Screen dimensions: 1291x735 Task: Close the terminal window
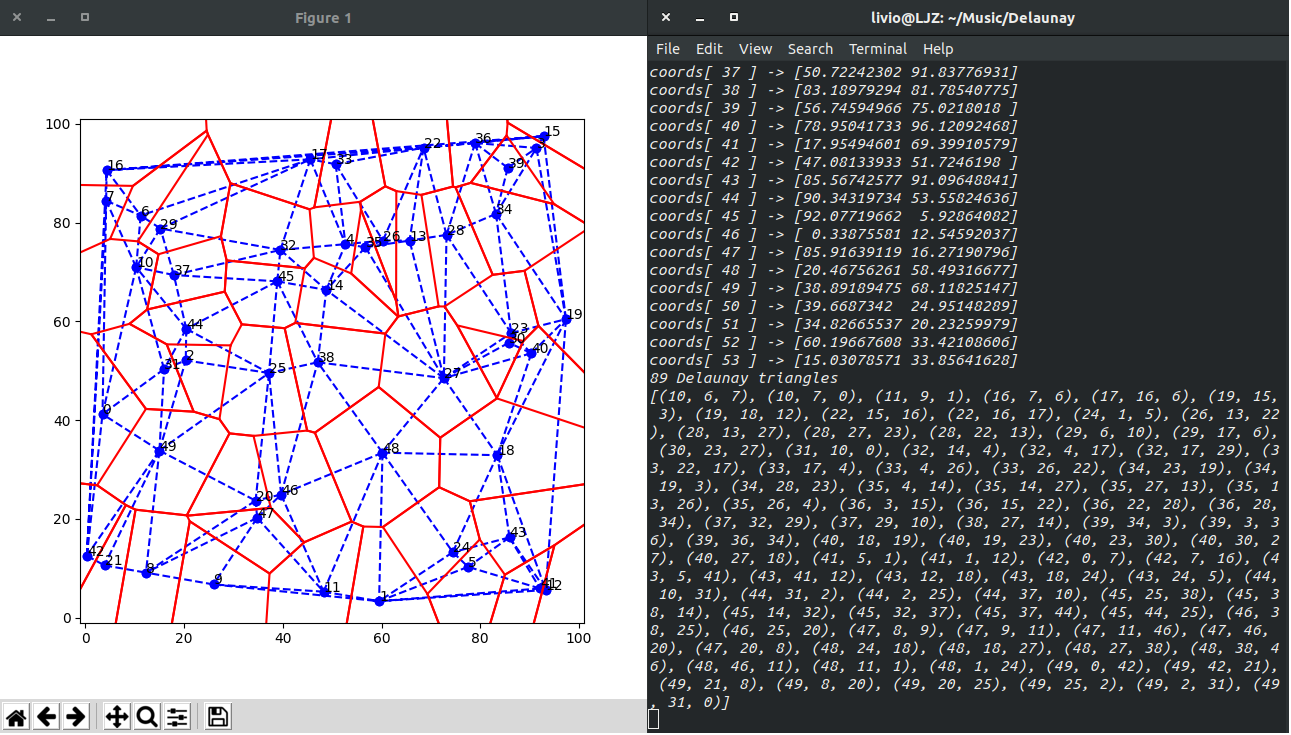click(x=666, y=17)
